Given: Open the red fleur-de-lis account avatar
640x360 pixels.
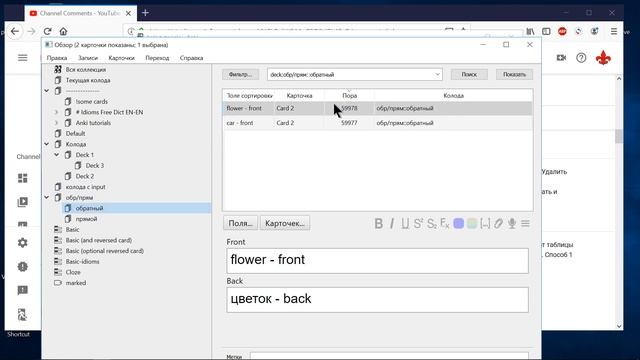Looking at the screenshot, I should pyautogui.click(x=603, y=58).
